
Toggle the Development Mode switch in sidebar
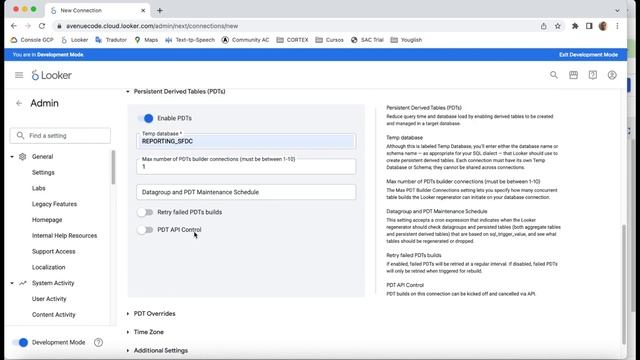20,342
